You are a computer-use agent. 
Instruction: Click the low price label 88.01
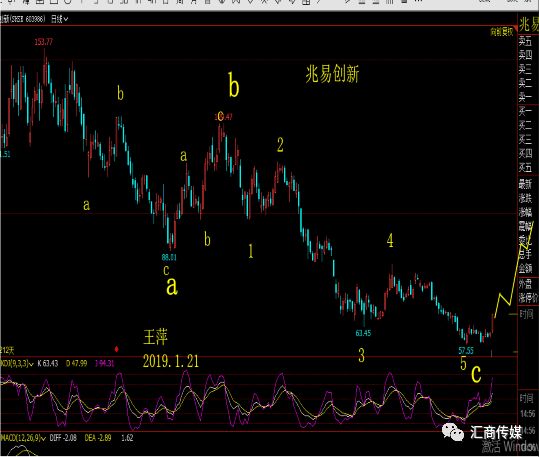pyautogui.click(x=169, y=257)
